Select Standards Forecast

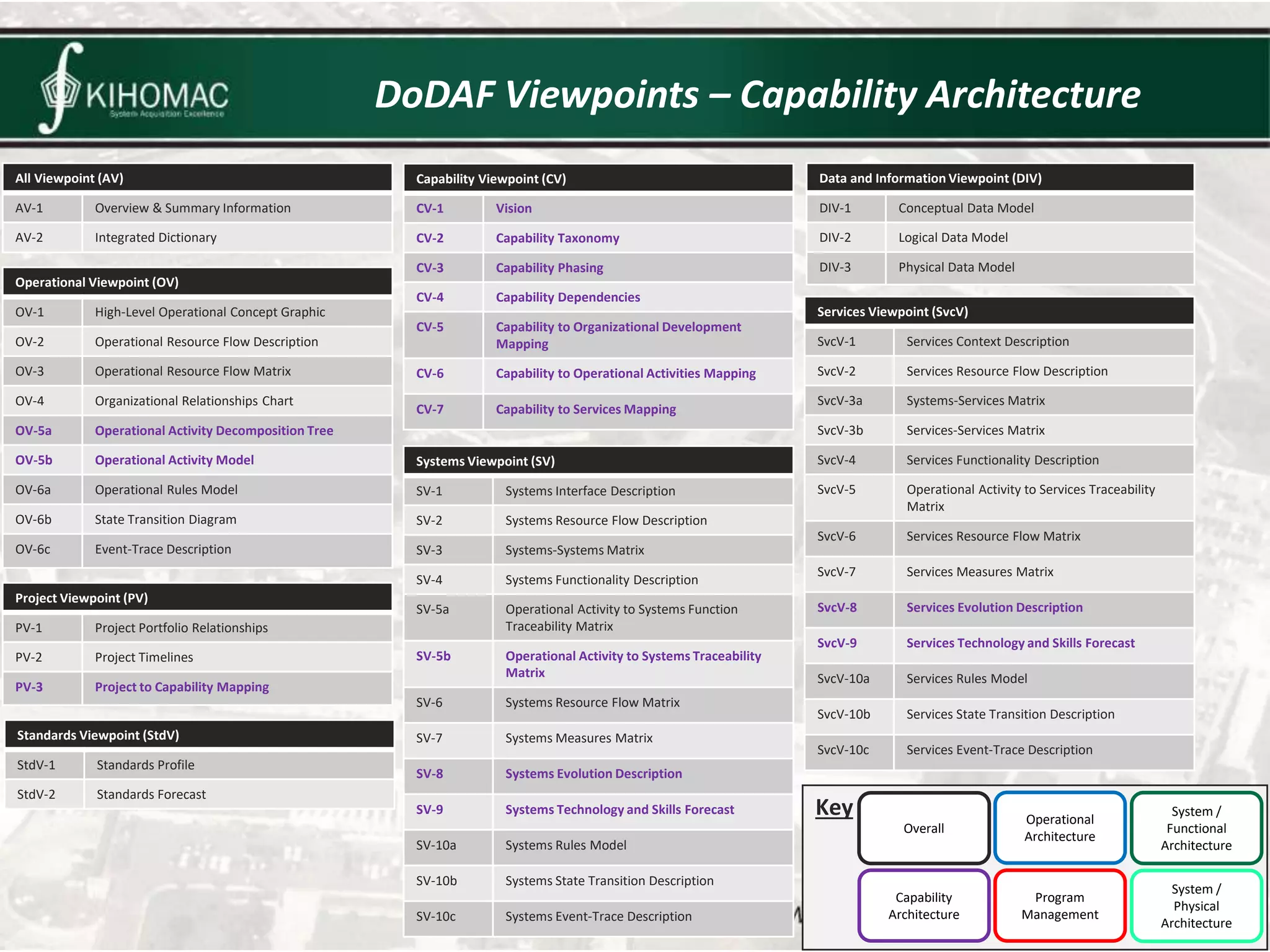tap(151, 795)
